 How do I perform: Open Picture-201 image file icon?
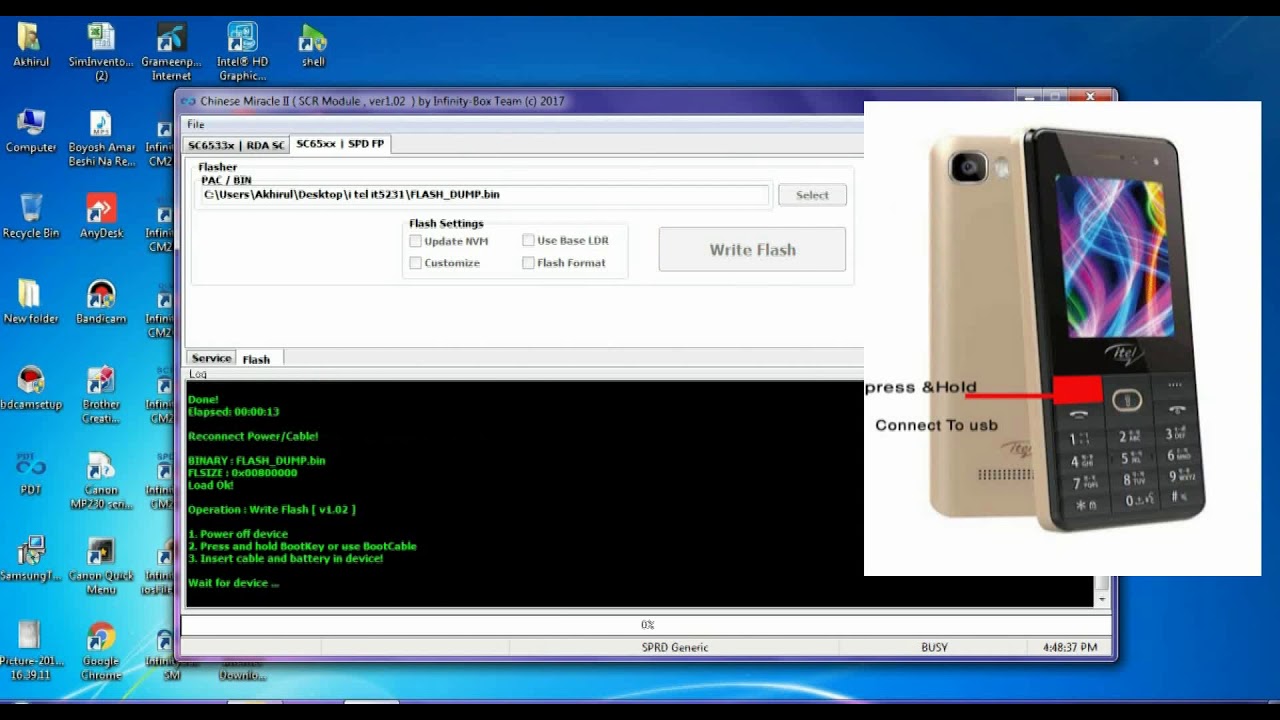(31, 651)
